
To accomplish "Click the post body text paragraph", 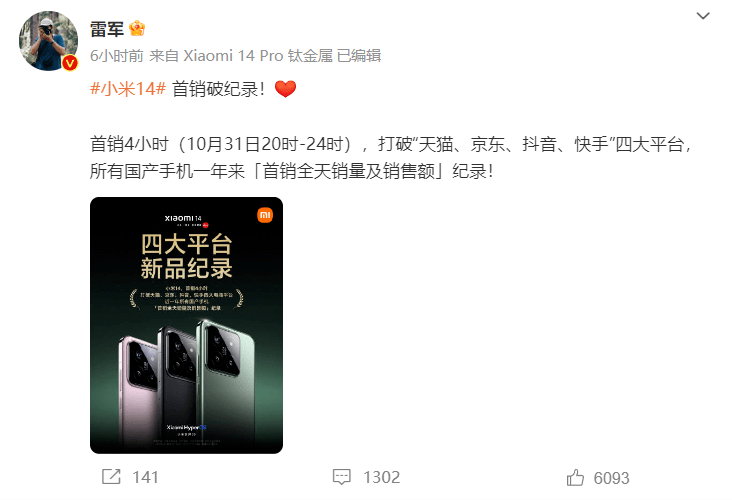I will coord(390,158).
